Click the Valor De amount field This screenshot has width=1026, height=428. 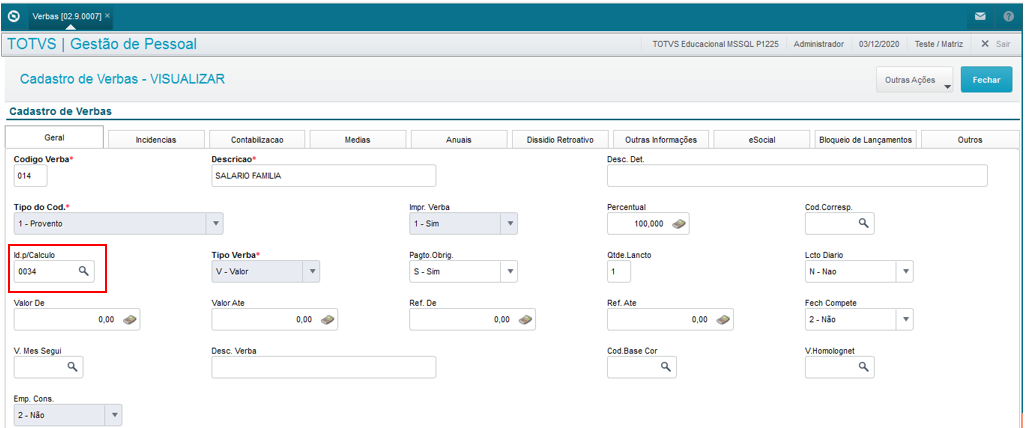point(77,319)
